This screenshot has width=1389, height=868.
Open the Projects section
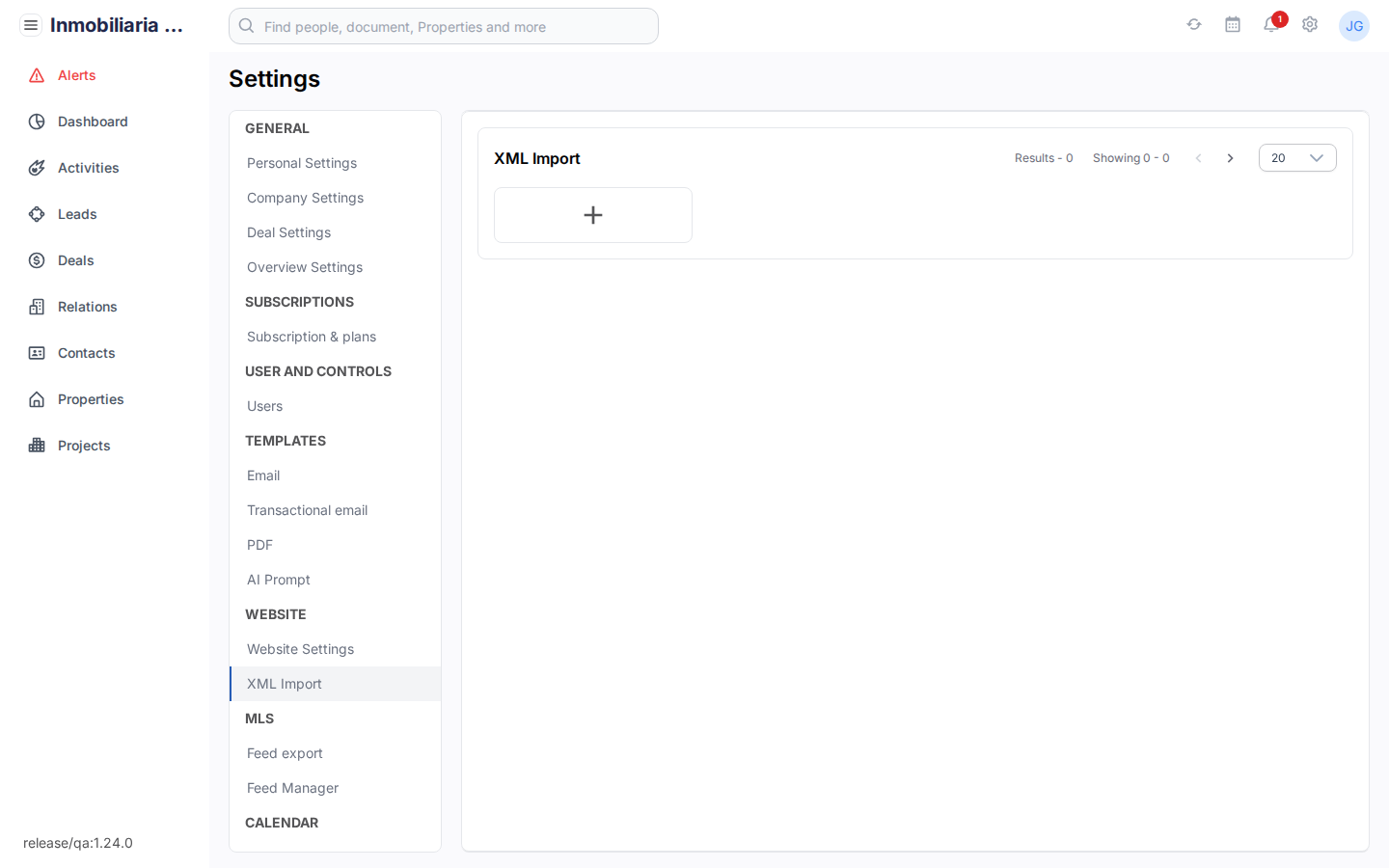click(36, 445)
